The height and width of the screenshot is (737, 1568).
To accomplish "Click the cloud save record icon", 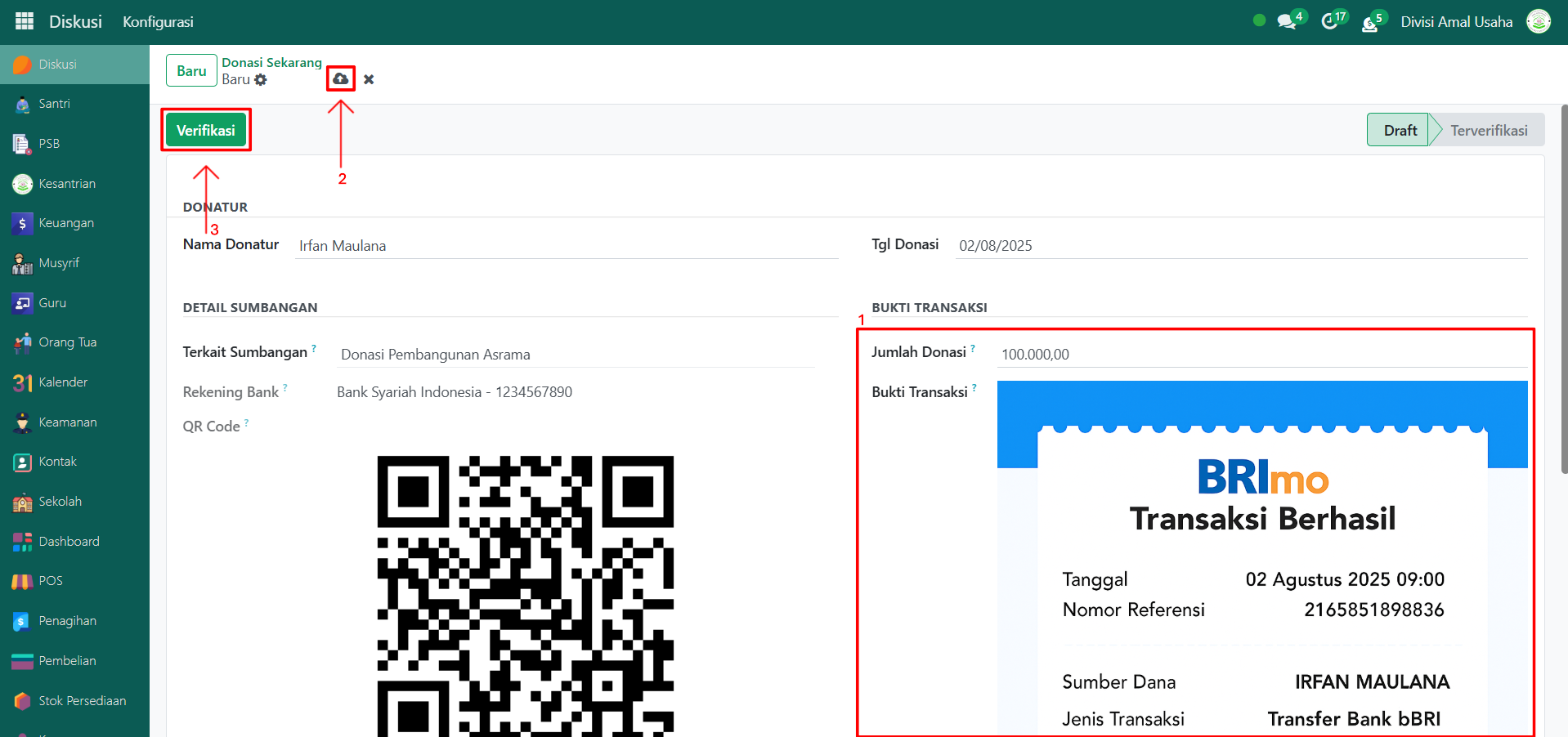I will [x=340, y=78].
